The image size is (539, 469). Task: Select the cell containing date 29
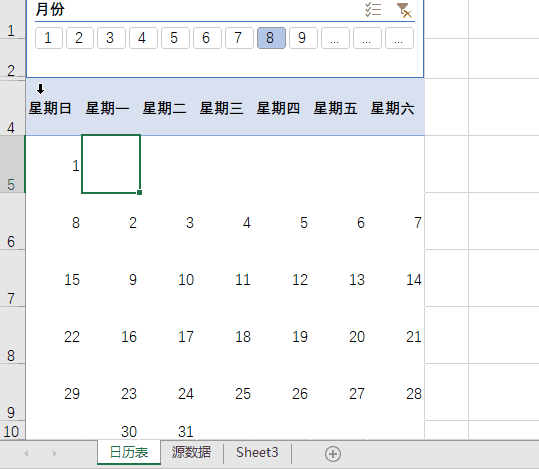point(54,393)
